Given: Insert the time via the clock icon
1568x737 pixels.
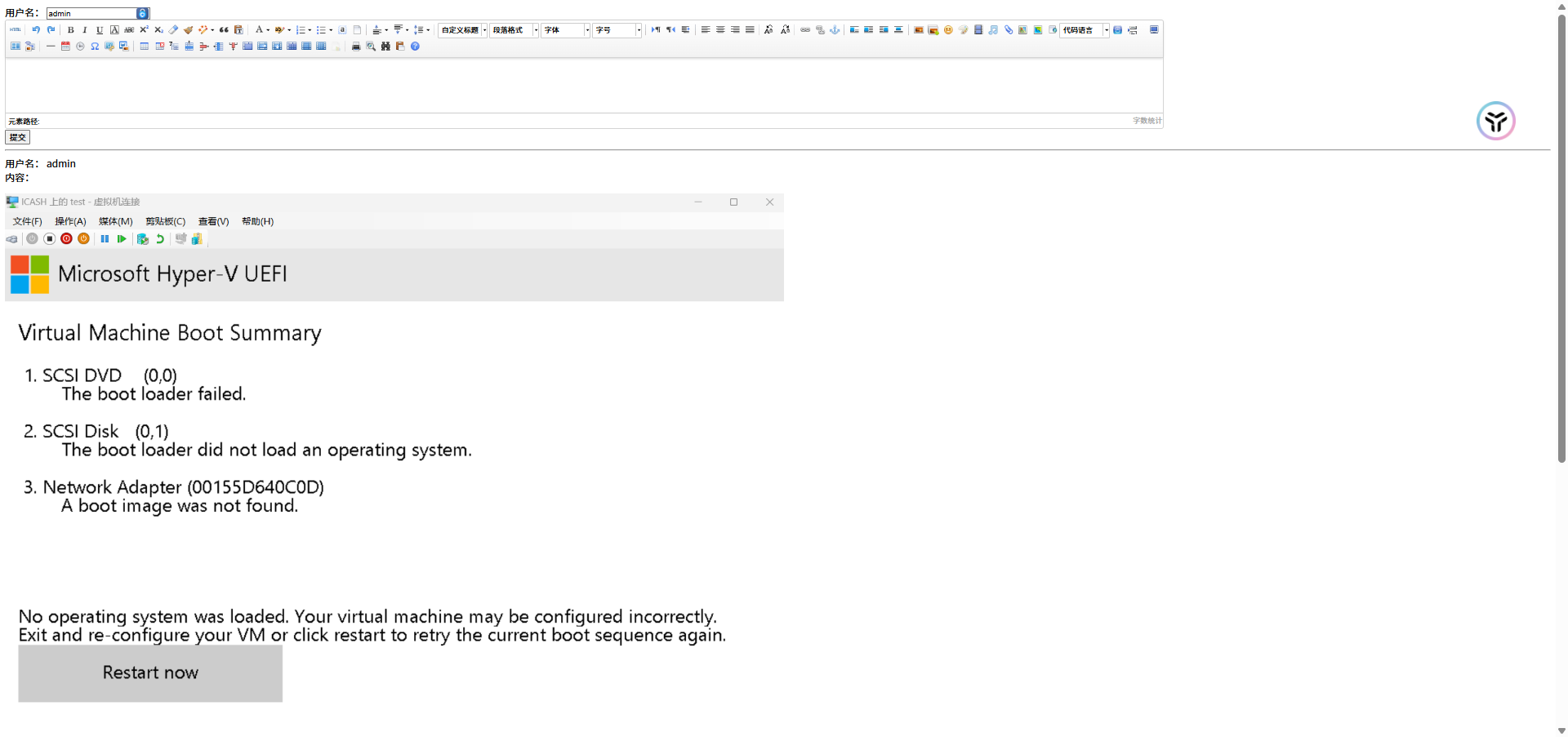Looking at the screenshot, I should [x=80, y=47].
